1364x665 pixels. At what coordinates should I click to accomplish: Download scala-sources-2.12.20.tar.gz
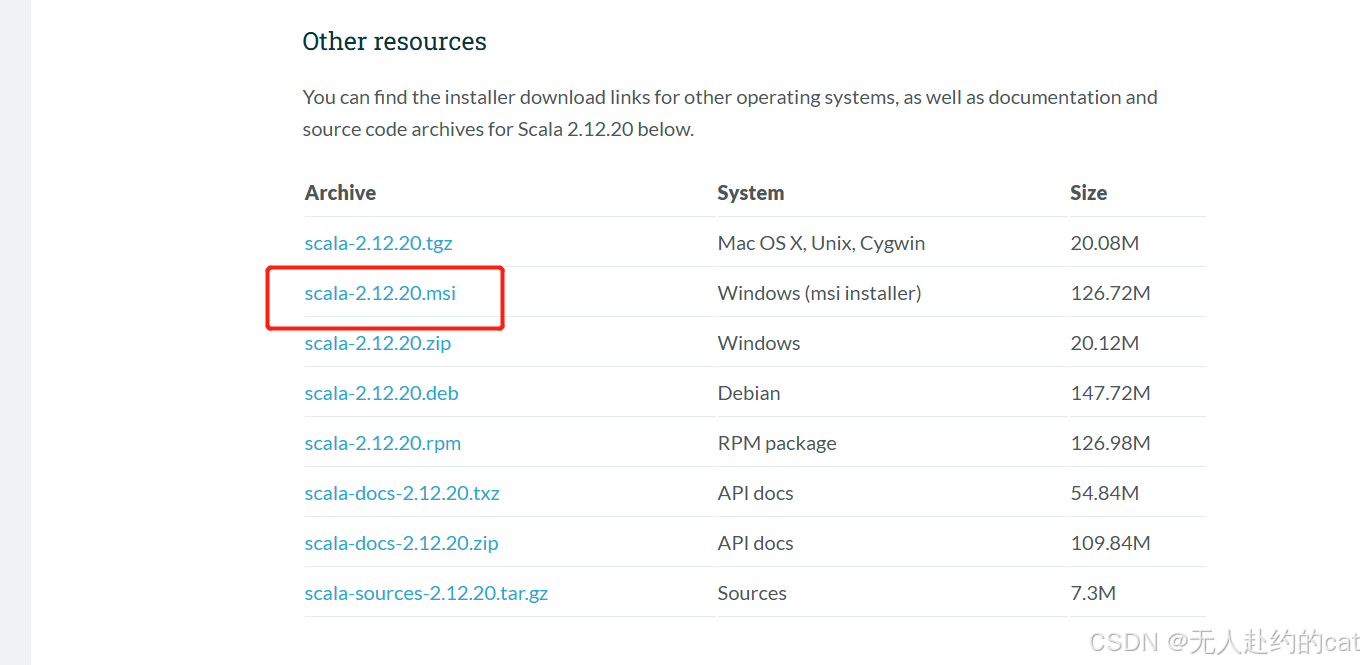click(x=427, y=593)
